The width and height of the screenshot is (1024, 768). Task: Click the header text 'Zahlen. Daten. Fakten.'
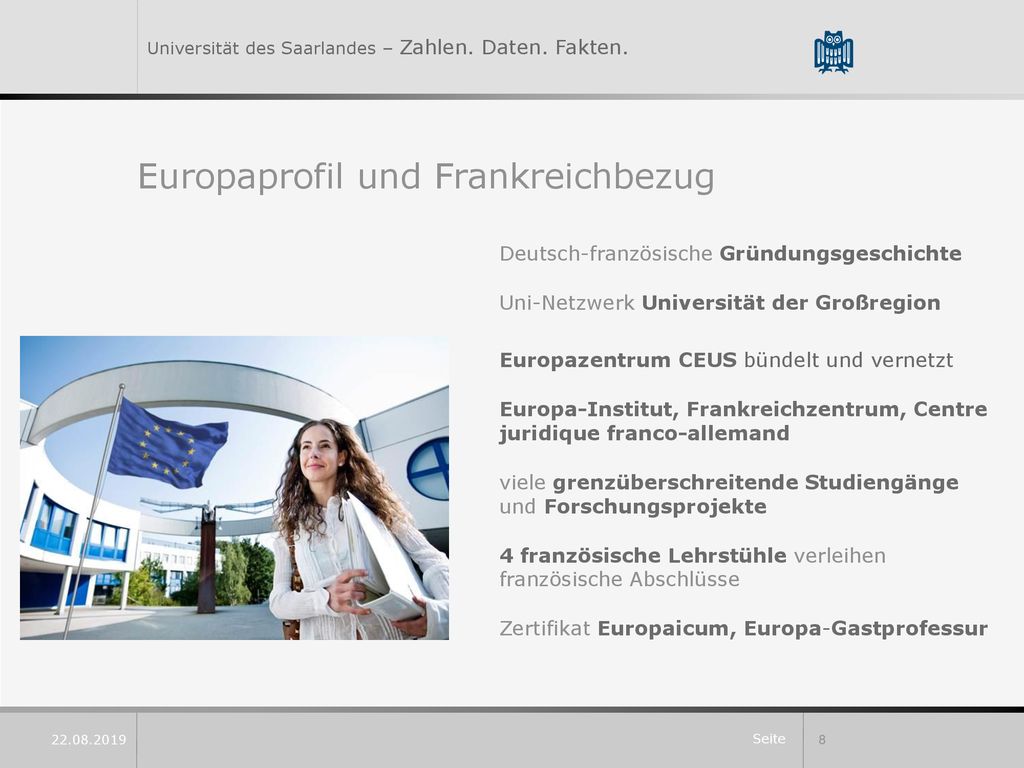[x=513, y=47]
